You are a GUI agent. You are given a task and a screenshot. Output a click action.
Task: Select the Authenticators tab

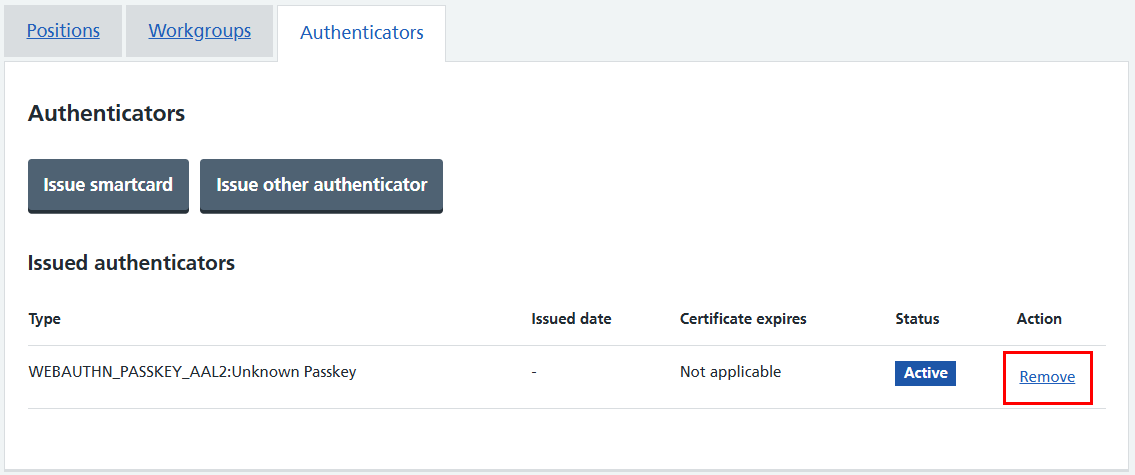361,33
